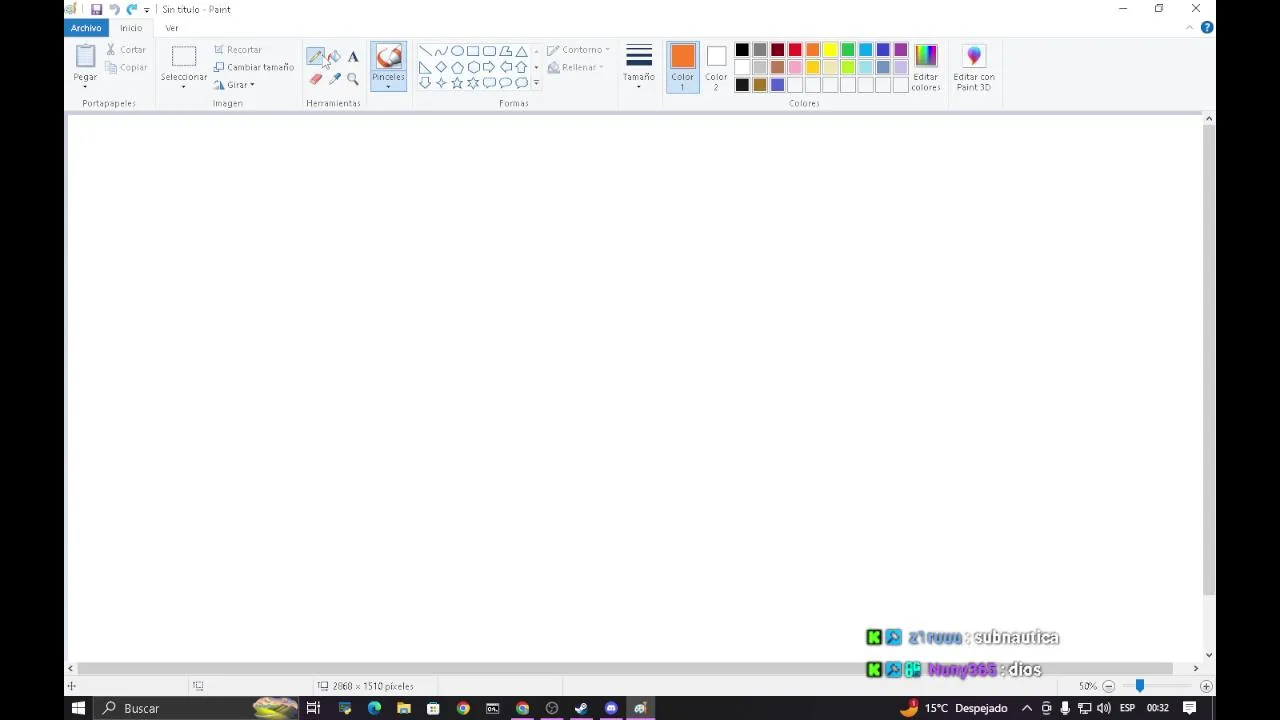Collapse the ribbon with the chevron
The image size is (1280, 720).
point(1189,27)
